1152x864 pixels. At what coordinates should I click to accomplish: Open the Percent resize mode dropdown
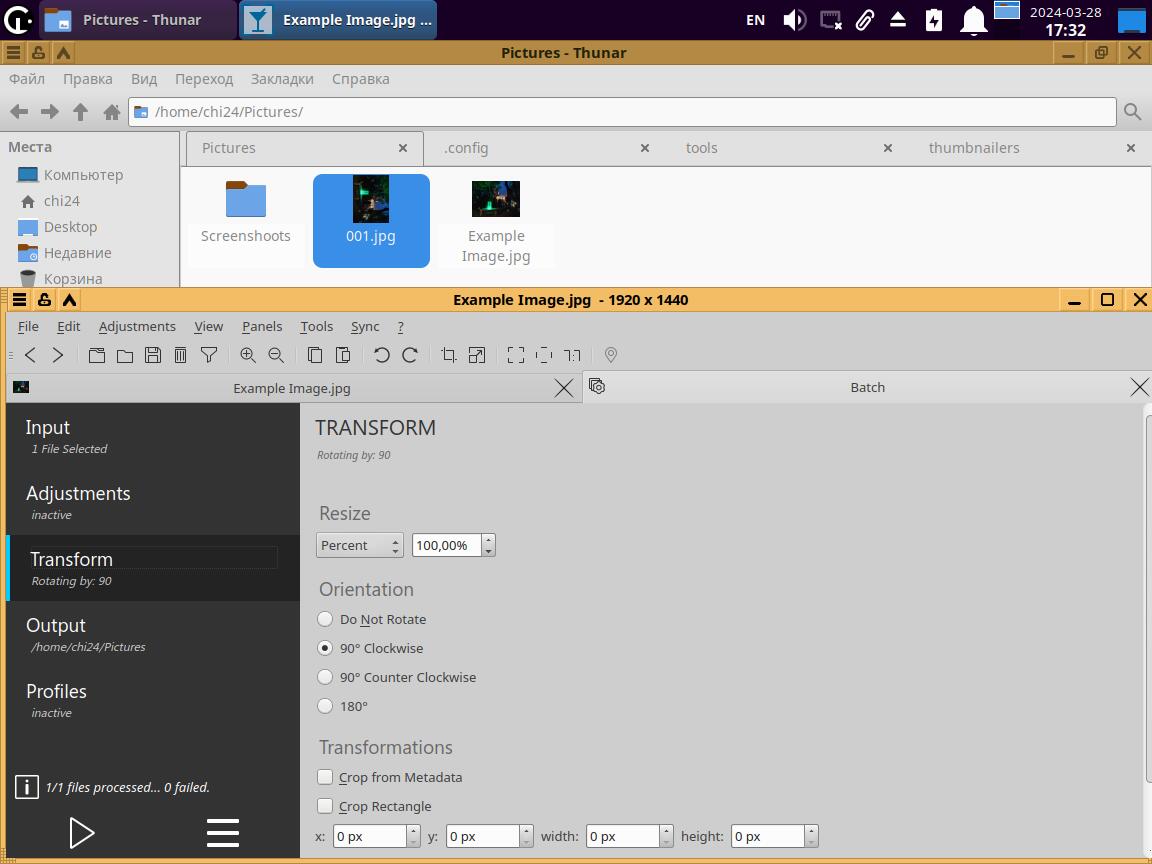360,545
